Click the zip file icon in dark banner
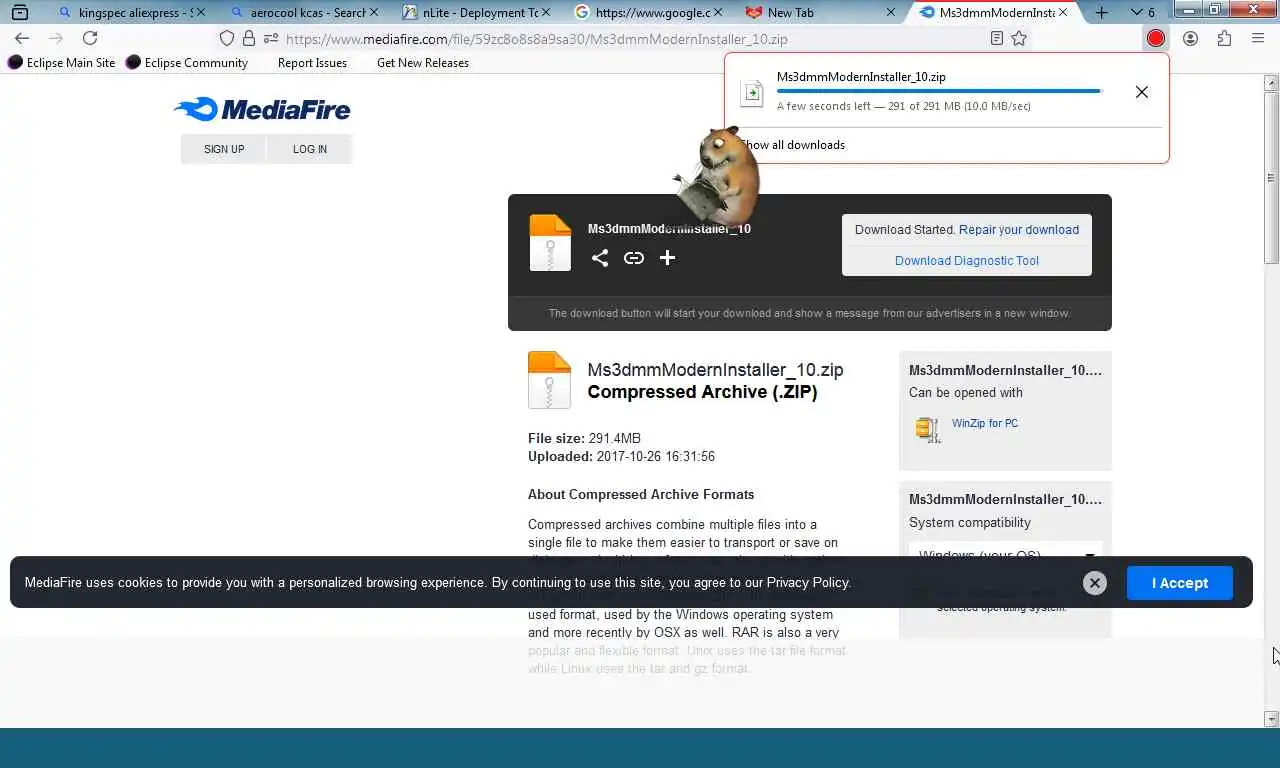The image size is (1280, 768). [550, 243]
